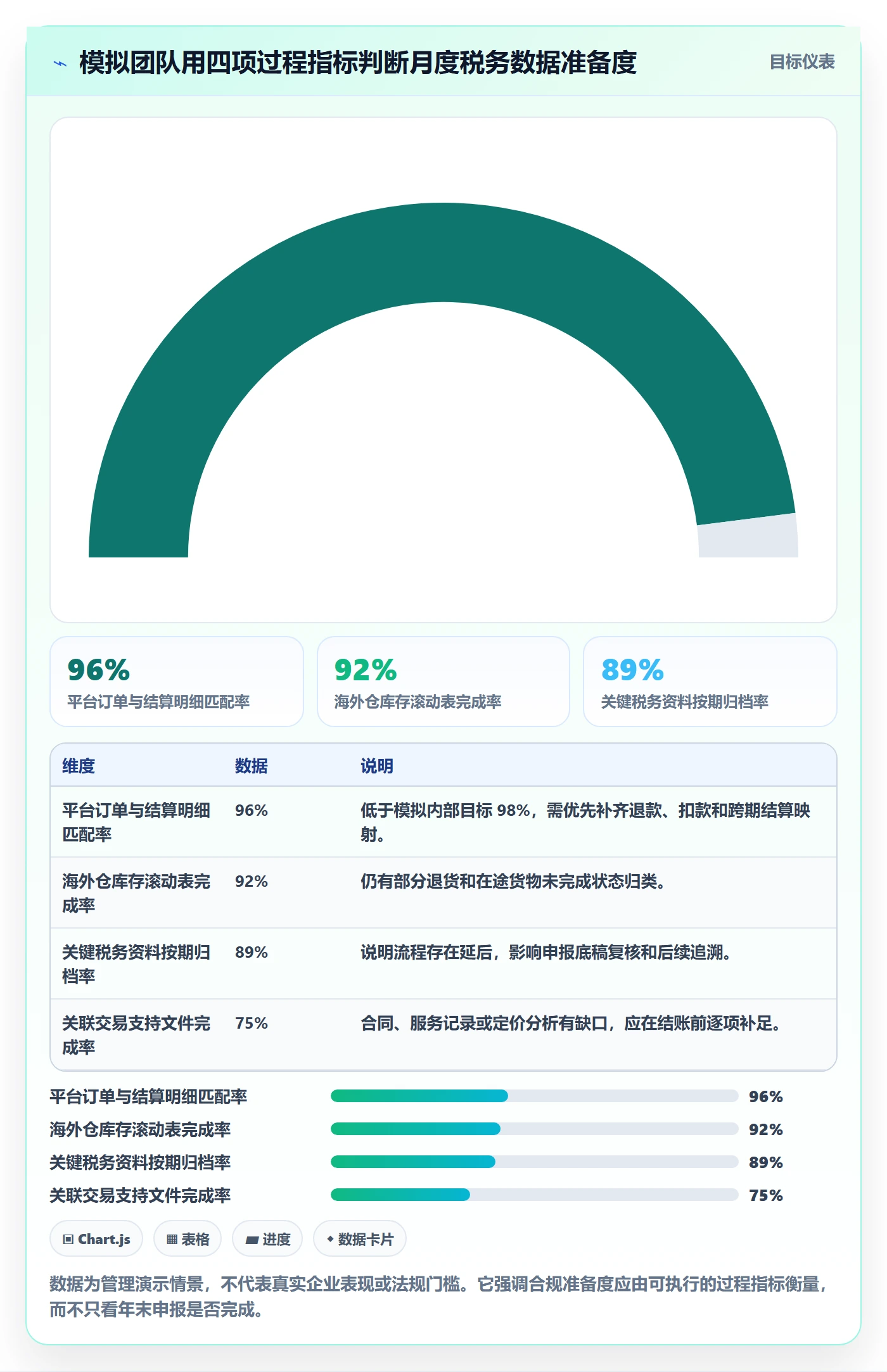Click note starting 低于模拟内部目标 98%
887x1372 pixels.
(585, 822)
